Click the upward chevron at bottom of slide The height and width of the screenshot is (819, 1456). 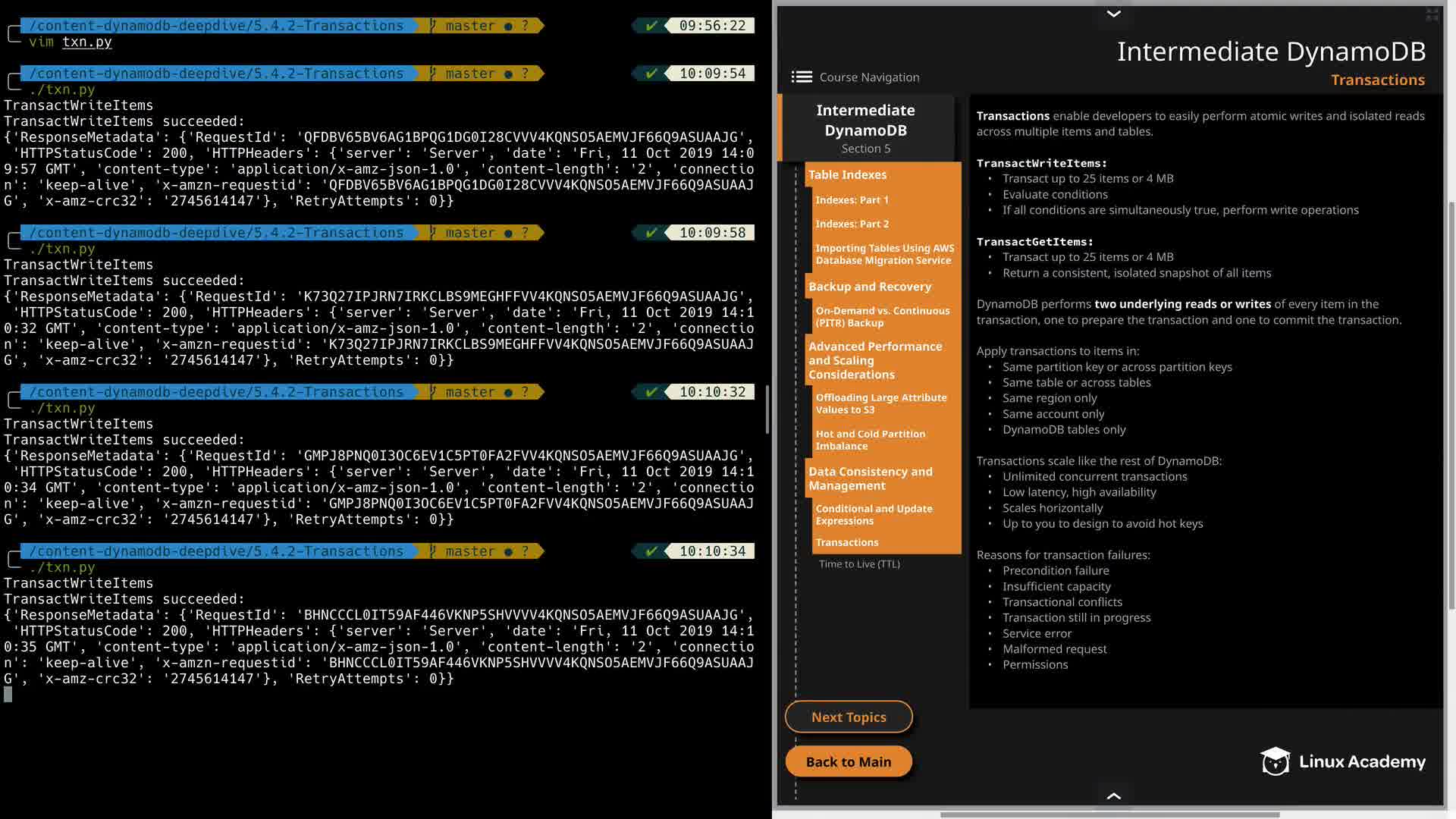(1113, 795)
